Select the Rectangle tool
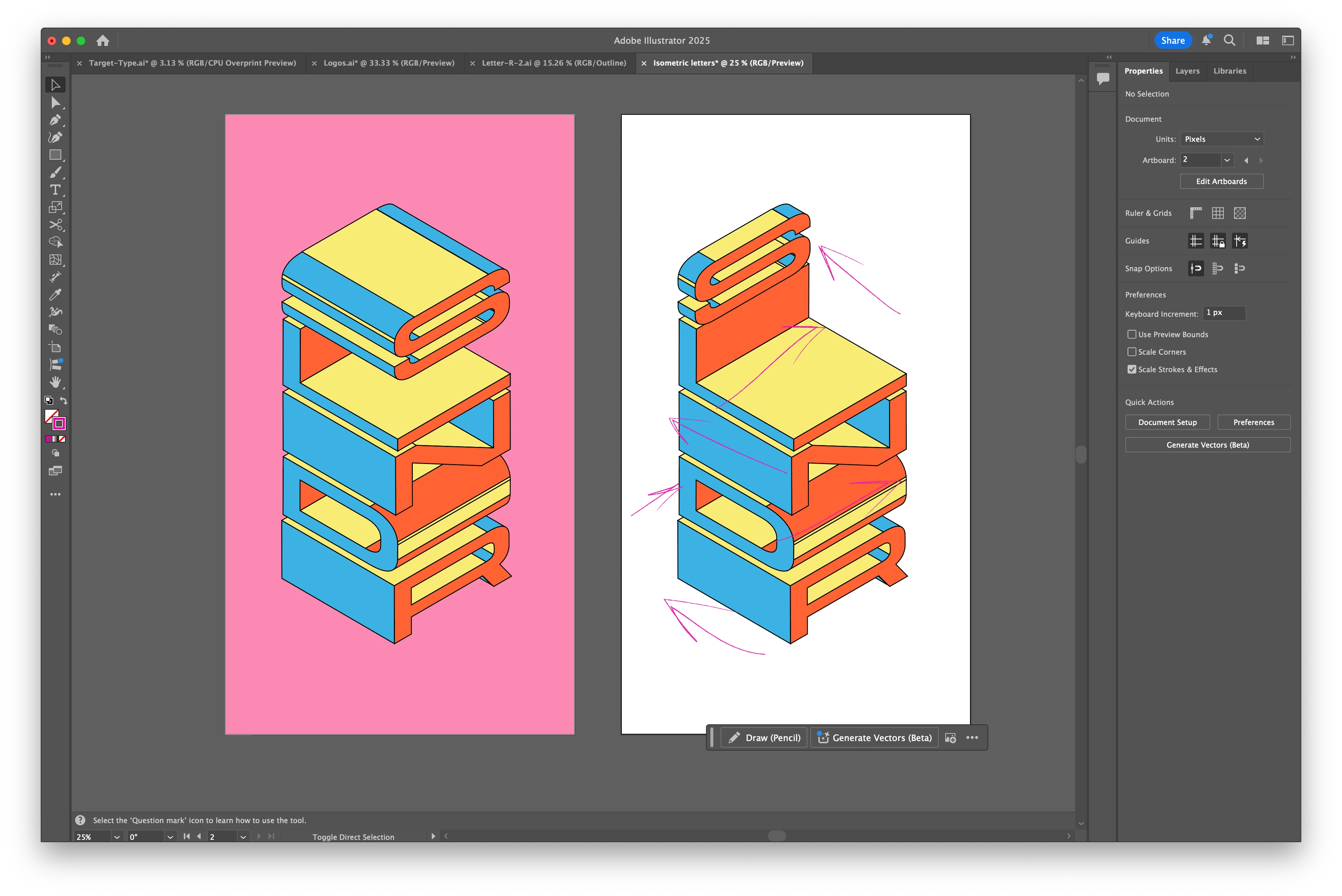1342x896 pixels. 55,155
